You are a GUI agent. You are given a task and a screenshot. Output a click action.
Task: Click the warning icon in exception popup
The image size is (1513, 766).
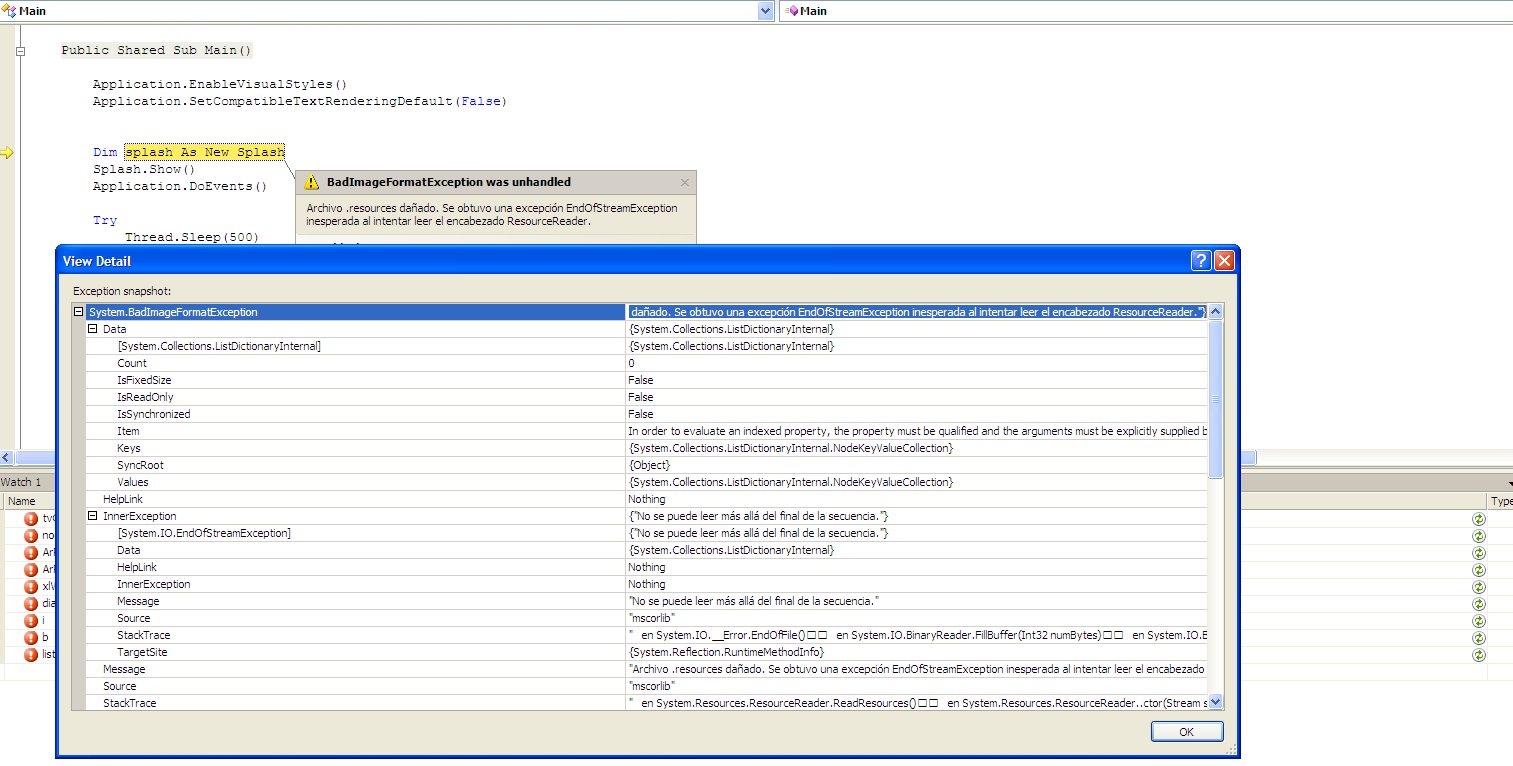[312, 182]
